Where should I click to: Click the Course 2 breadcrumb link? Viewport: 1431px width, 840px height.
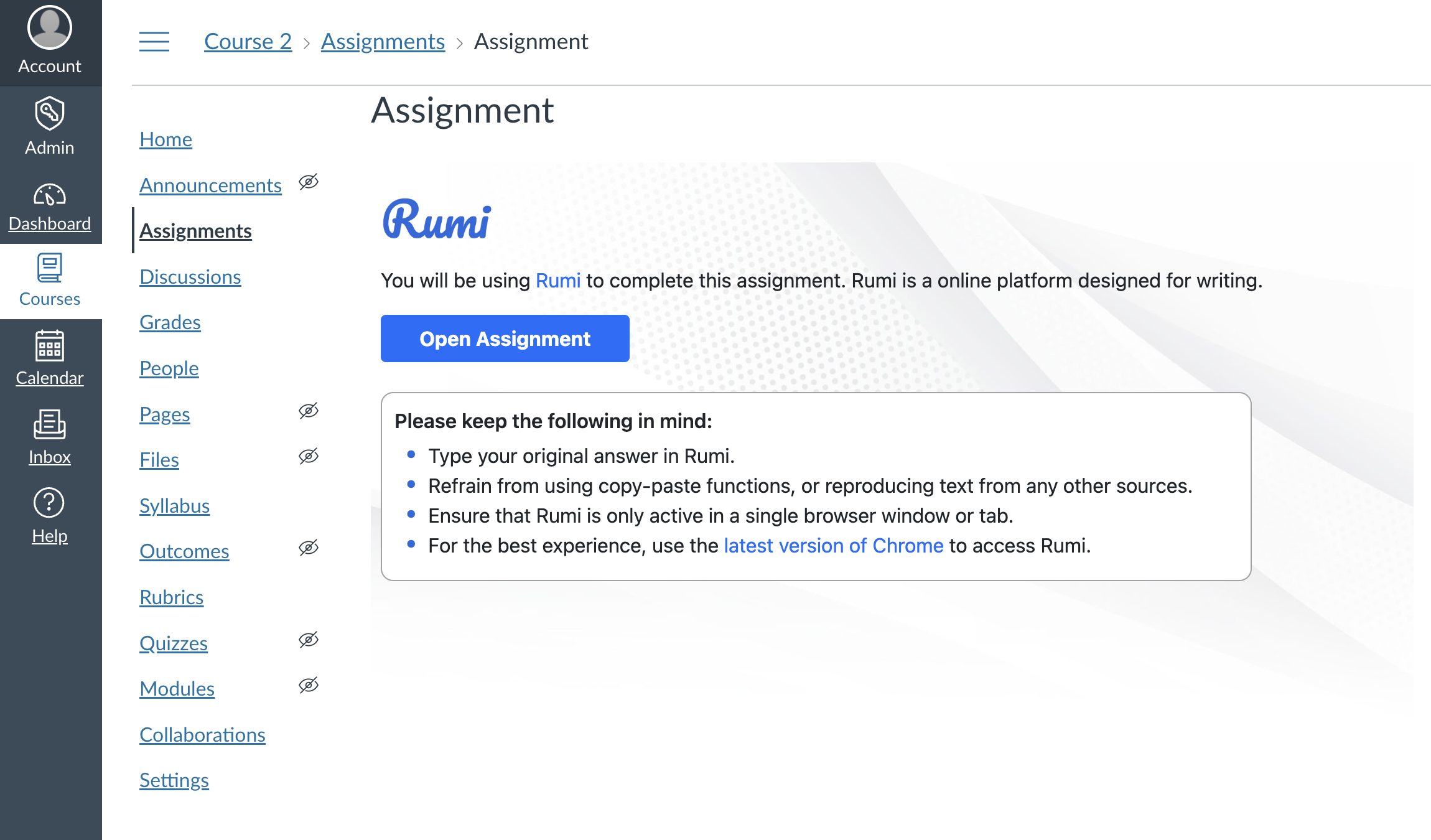tap(248, 42)
